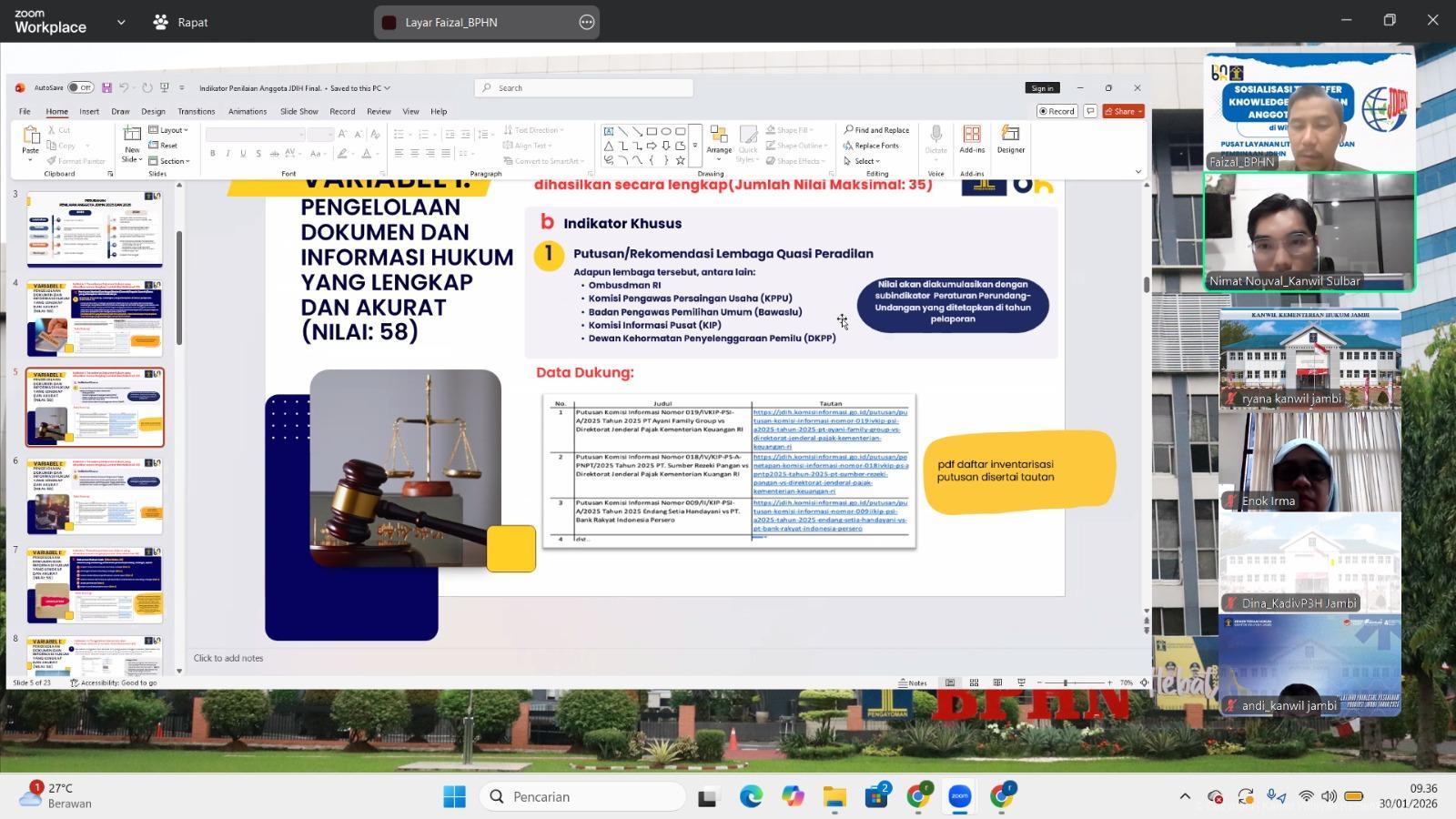Click Find and Replace
The height and width of the screenshot is (819, 1456).
[x=876, y=130]
